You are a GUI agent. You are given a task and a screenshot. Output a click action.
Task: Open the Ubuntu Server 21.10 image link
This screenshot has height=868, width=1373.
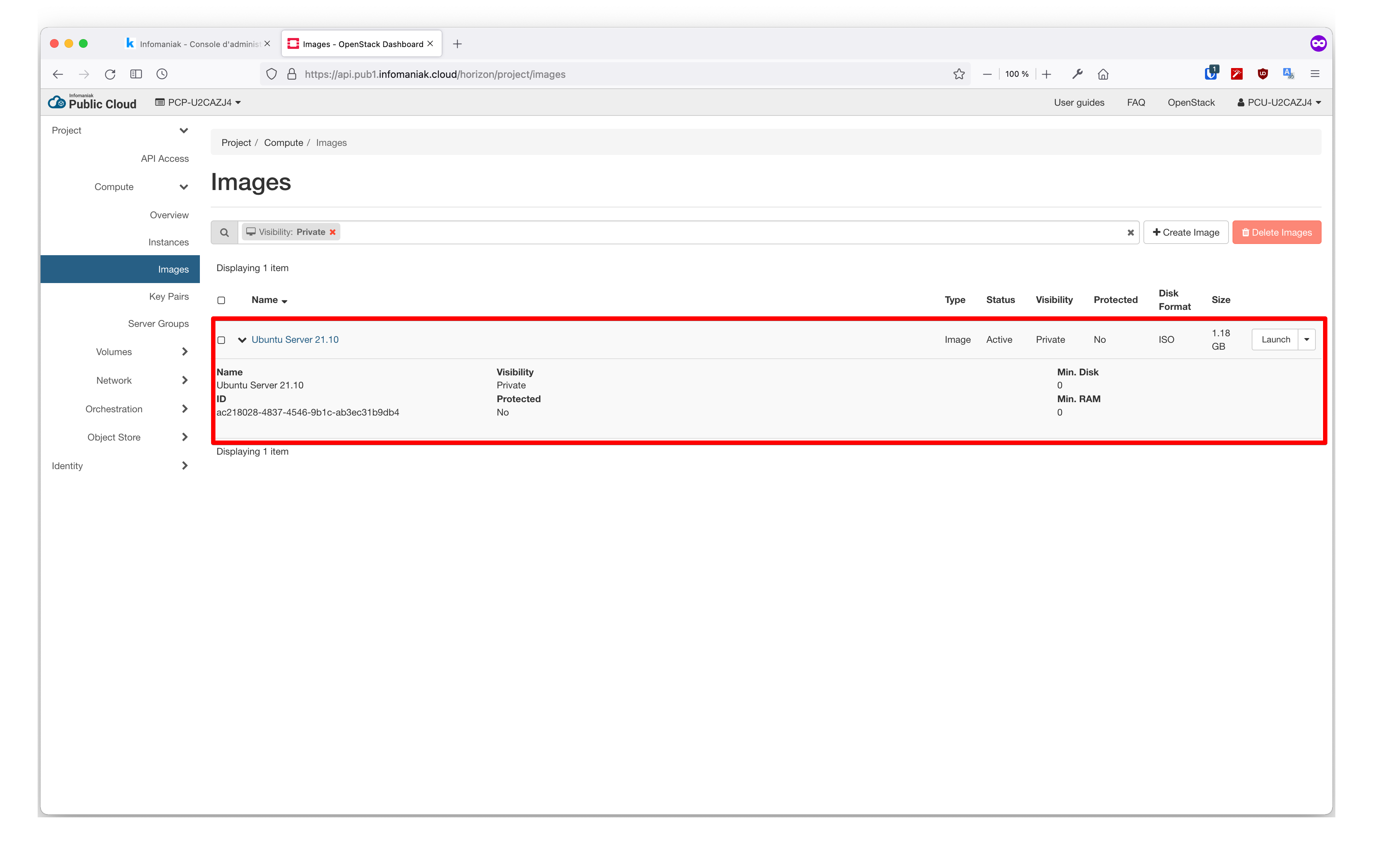295,340
